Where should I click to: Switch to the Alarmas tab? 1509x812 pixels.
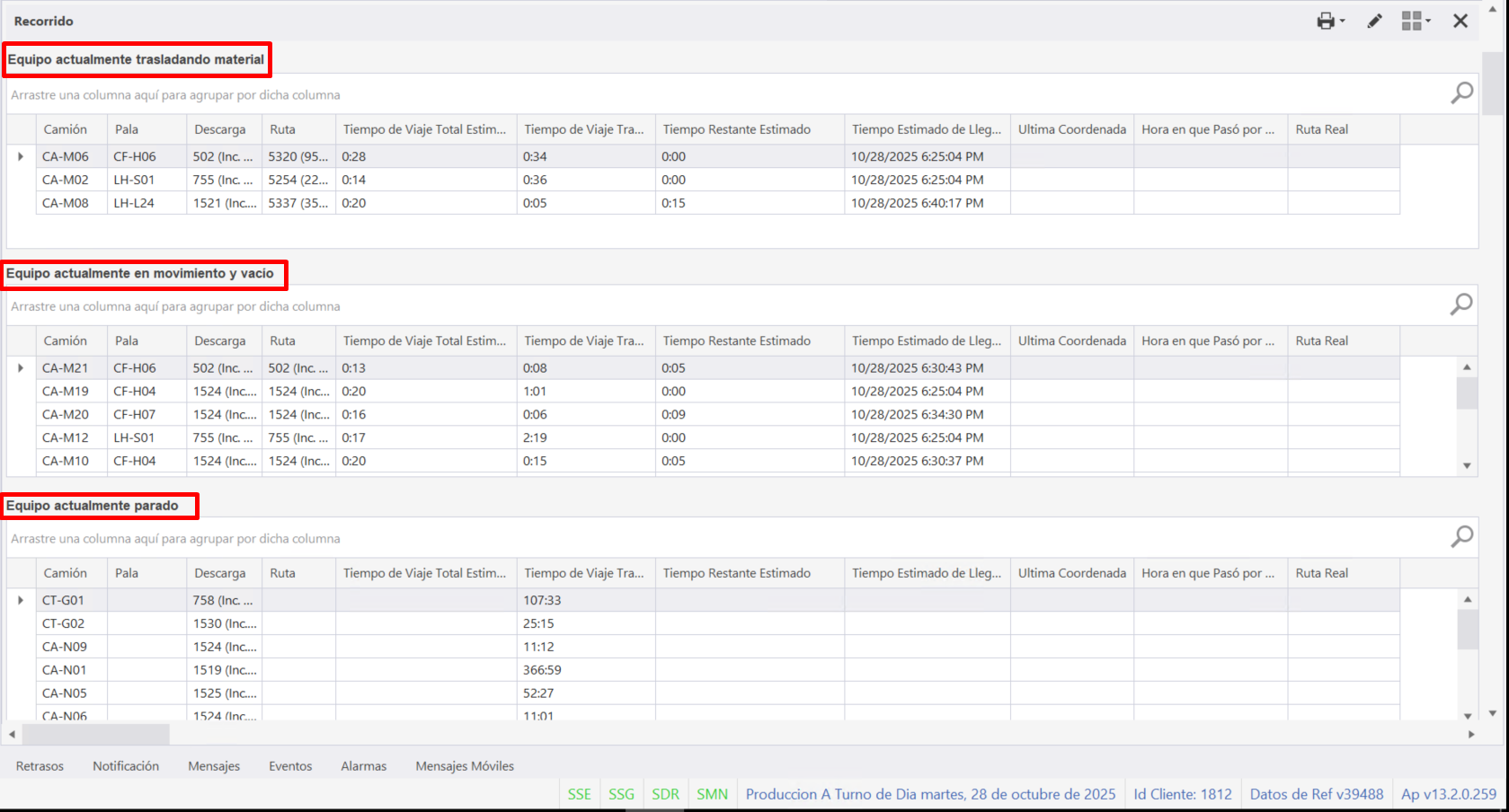(363, 766)
